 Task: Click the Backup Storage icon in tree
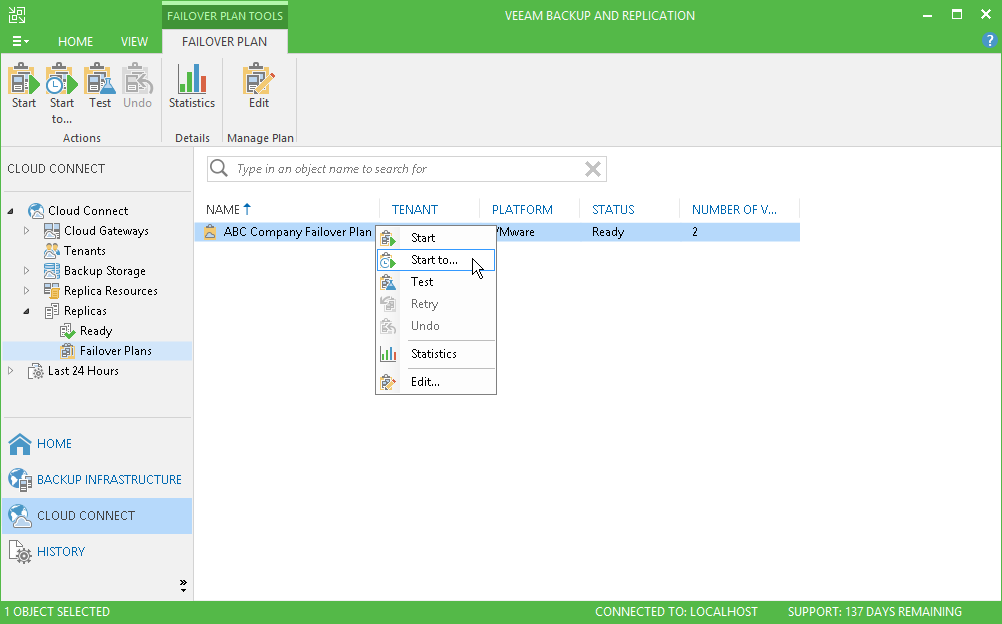[52, 270]
